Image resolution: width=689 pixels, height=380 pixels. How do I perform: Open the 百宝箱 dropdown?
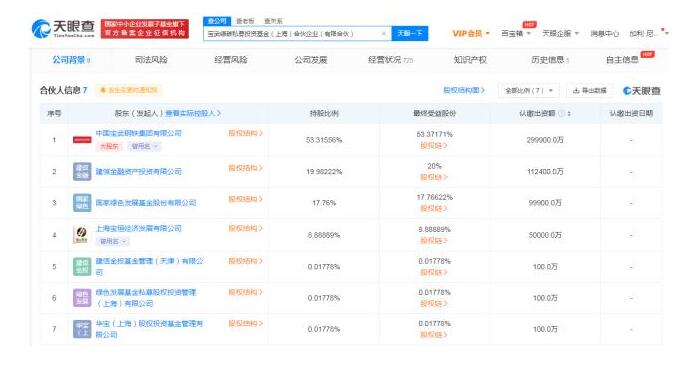516,33
